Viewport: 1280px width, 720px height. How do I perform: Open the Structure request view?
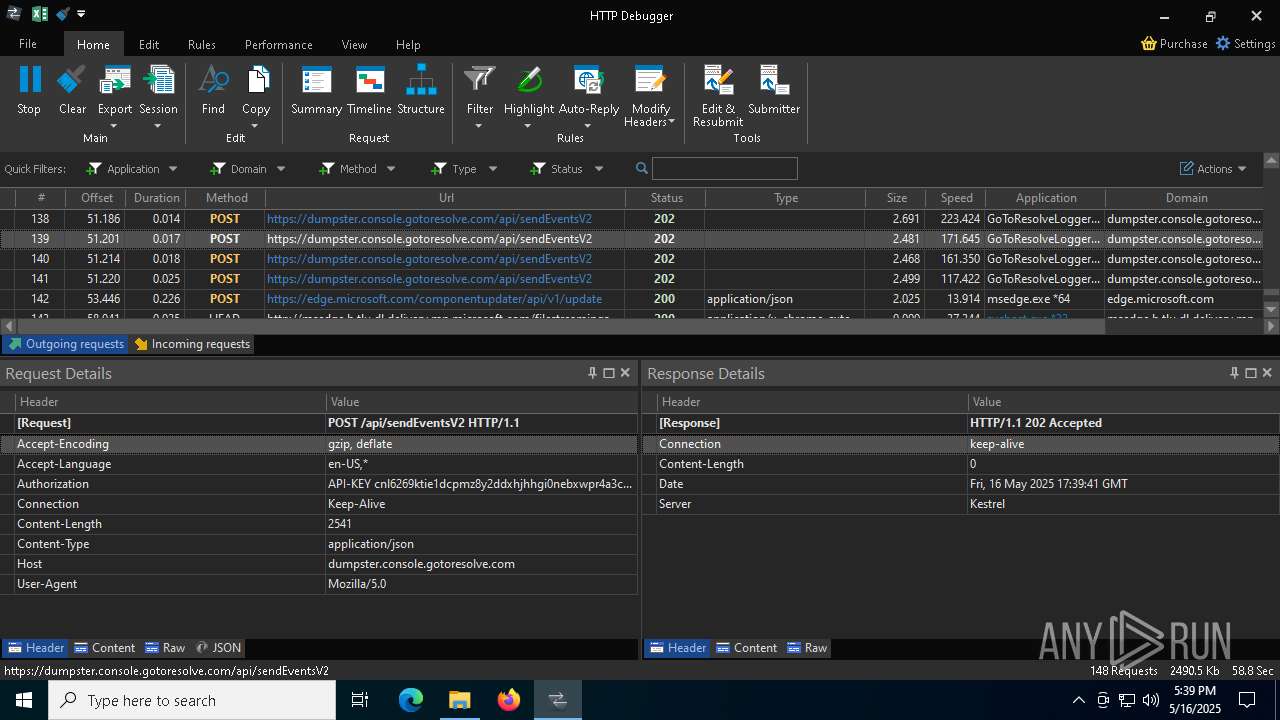[420, 80]
